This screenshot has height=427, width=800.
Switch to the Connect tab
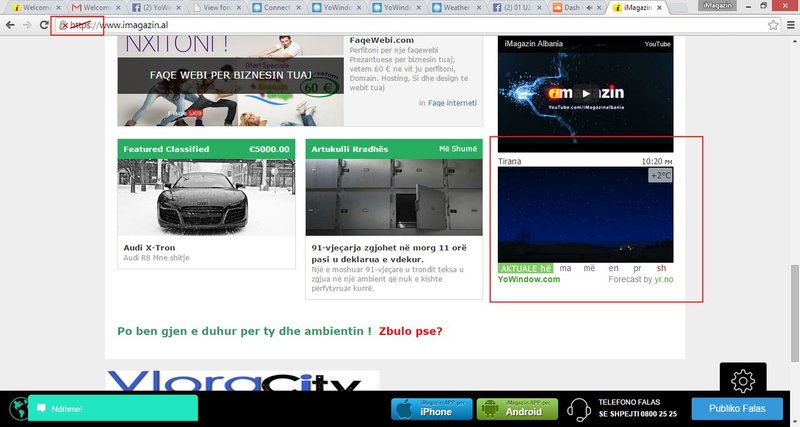point(277,8)
